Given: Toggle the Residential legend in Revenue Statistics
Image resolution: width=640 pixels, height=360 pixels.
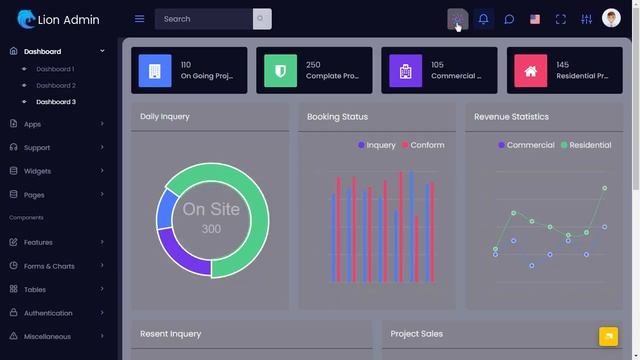Looking at the screenshot, I should pyautogui.click(x=586, y=145).
